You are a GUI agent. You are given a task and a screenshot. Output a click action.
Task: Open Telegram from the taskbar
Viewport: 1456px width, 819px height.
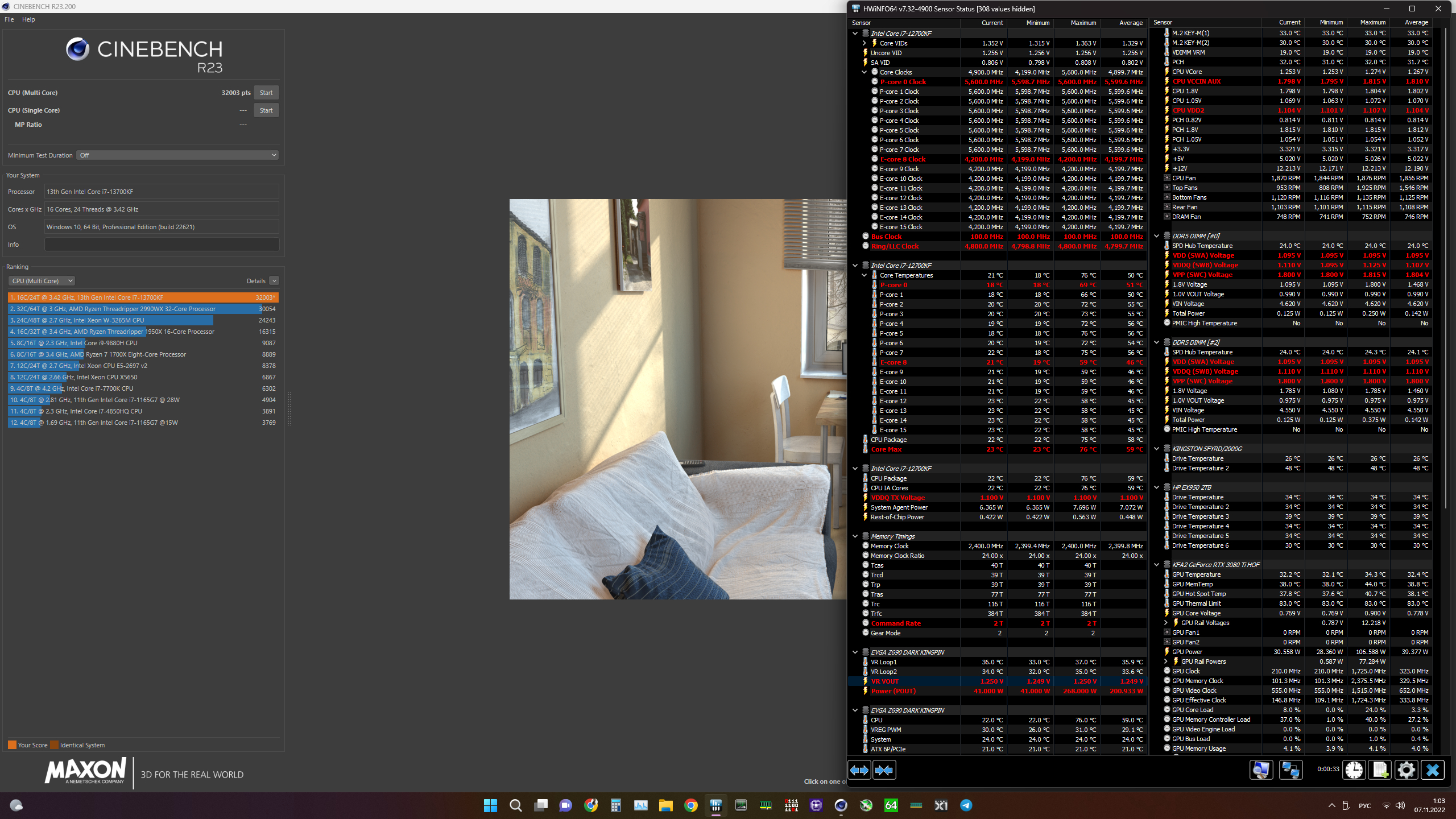coord(966,805)
